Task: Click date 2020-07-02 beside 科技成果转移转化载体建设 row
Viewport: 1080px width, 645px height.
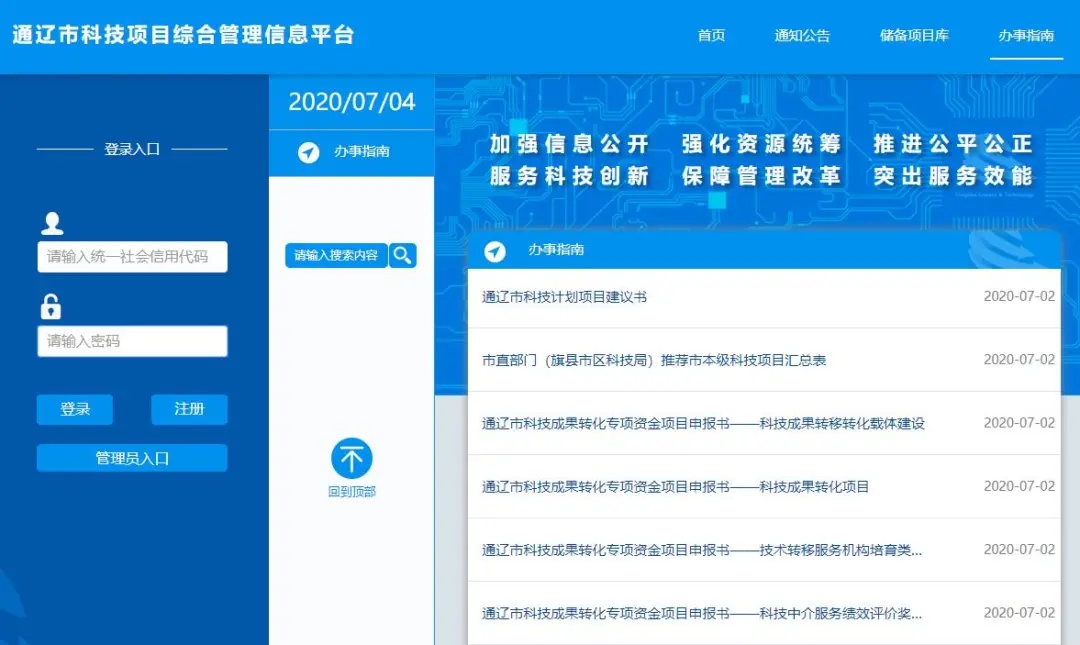Action: [1019, 423]
